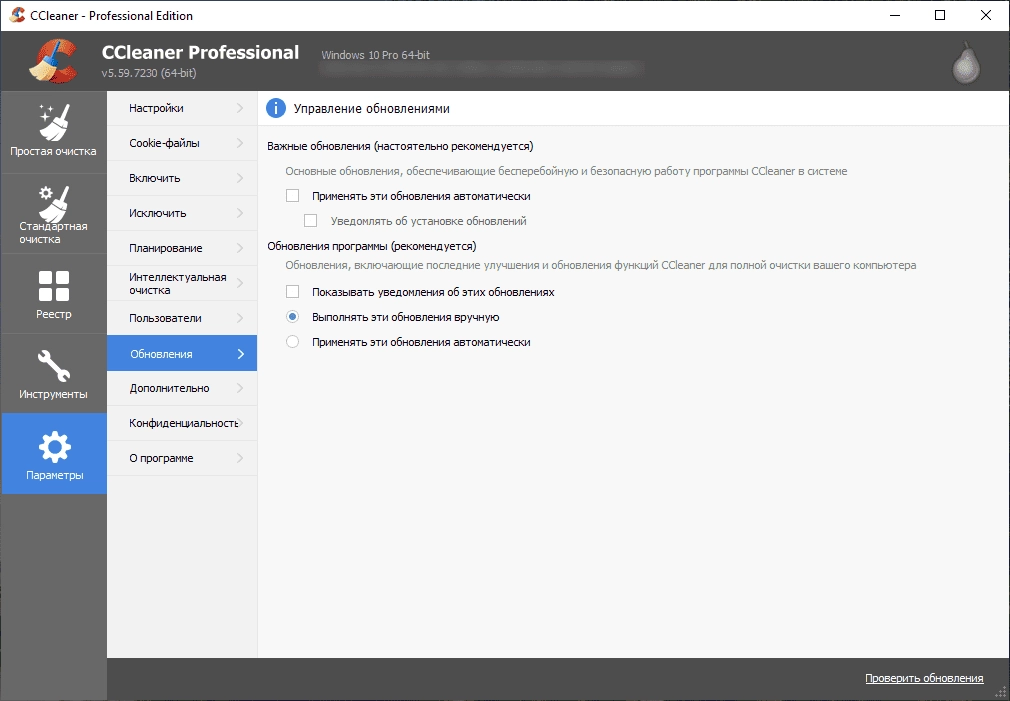Click the resize grip in the corner

click(1001, 693)
